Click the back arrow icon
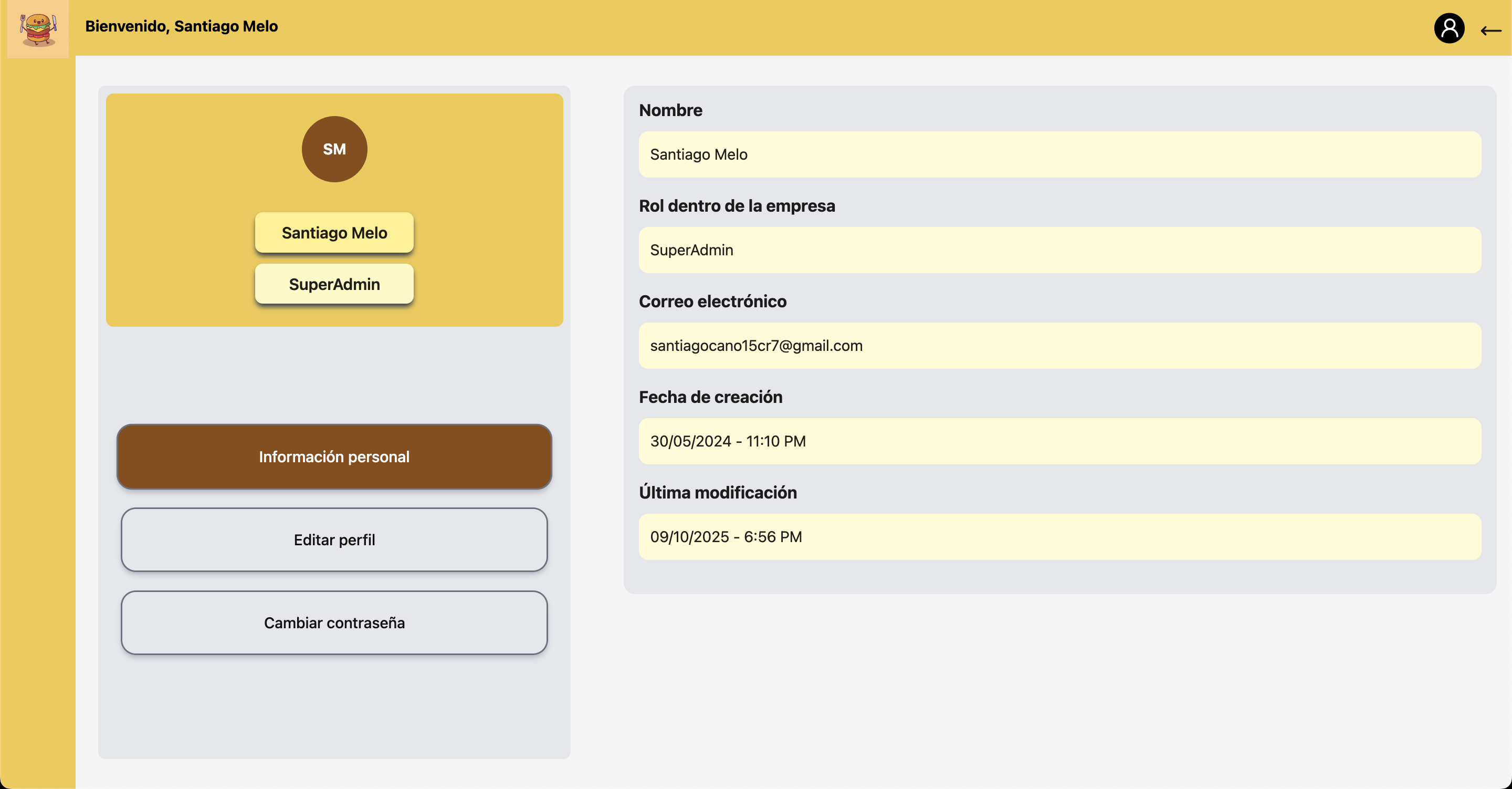Image resolution: width=1512 pixels, height=789 pixels. [1490, 30]
